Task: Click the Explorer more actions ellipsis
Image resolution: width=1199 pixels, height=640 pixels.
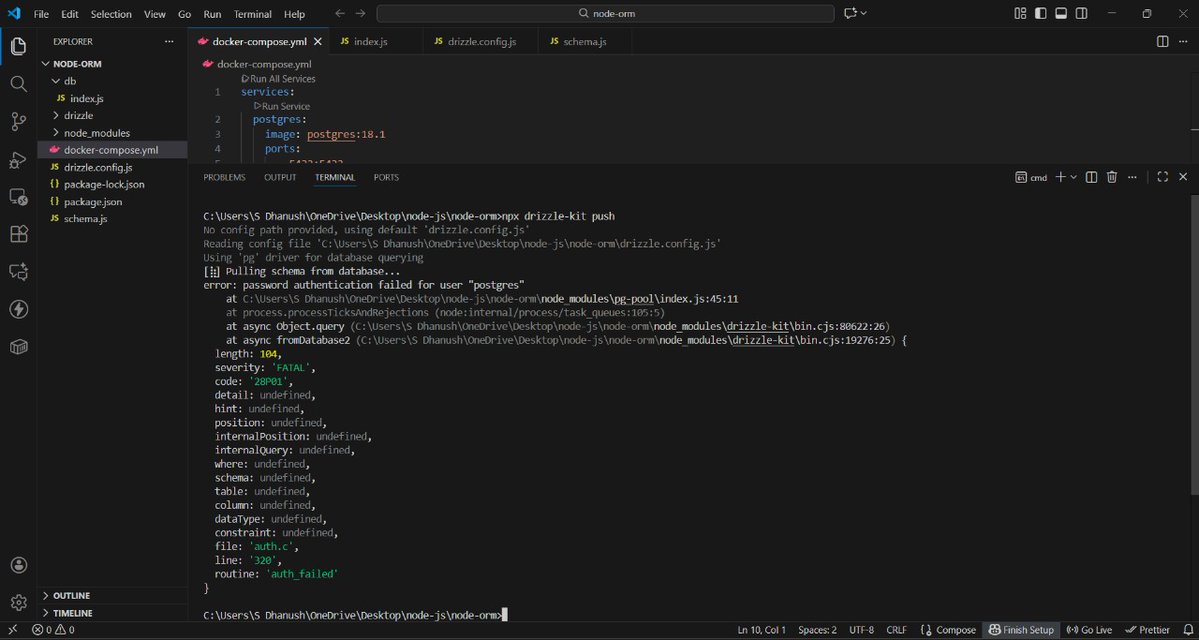Action: click(169, 41)
